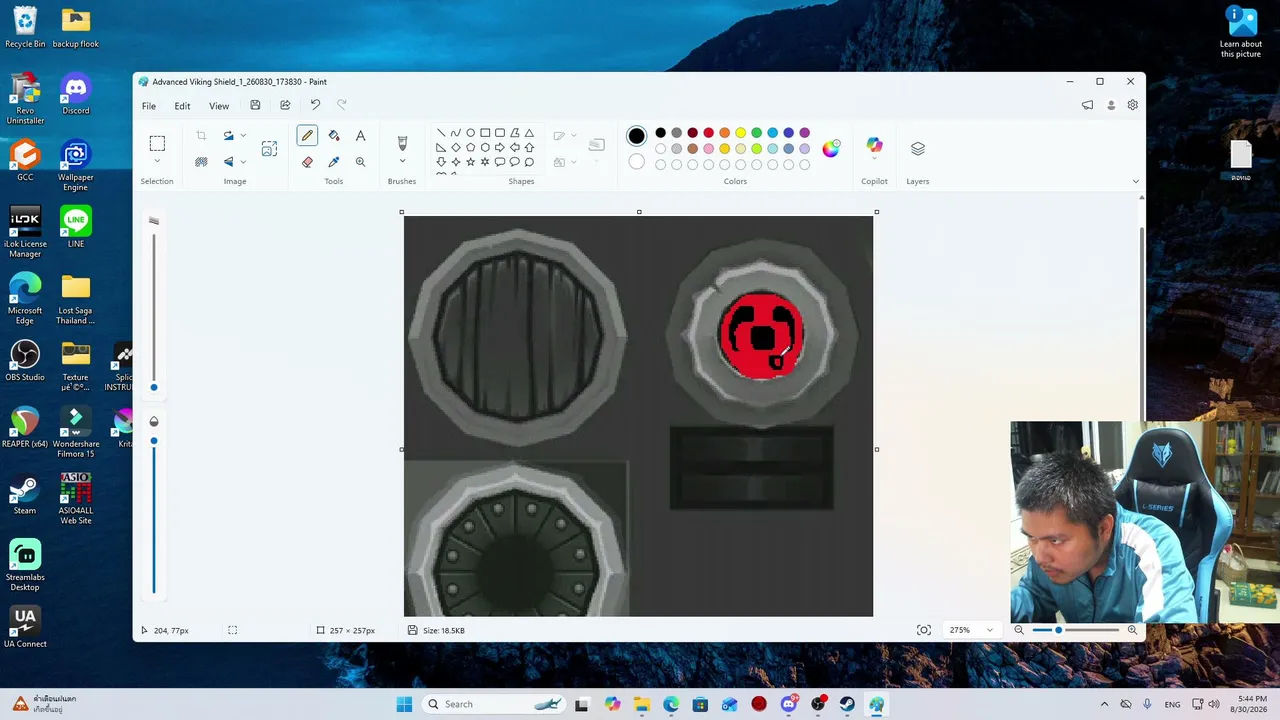Select the Fill bucket tool
The image size is (1280, 720).
pyautogui.click(x=334, y=136)
